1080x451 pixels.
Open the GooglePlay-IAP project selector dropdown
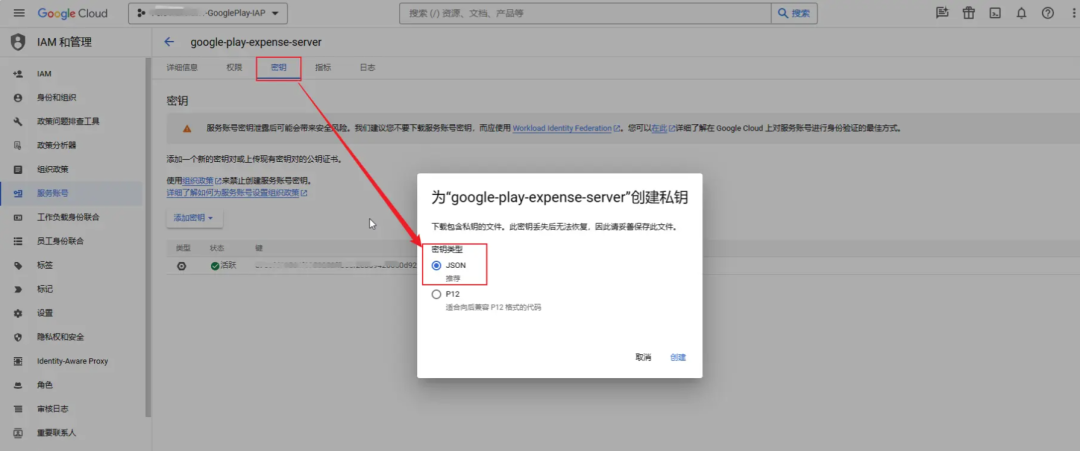[x=208, y=13]
